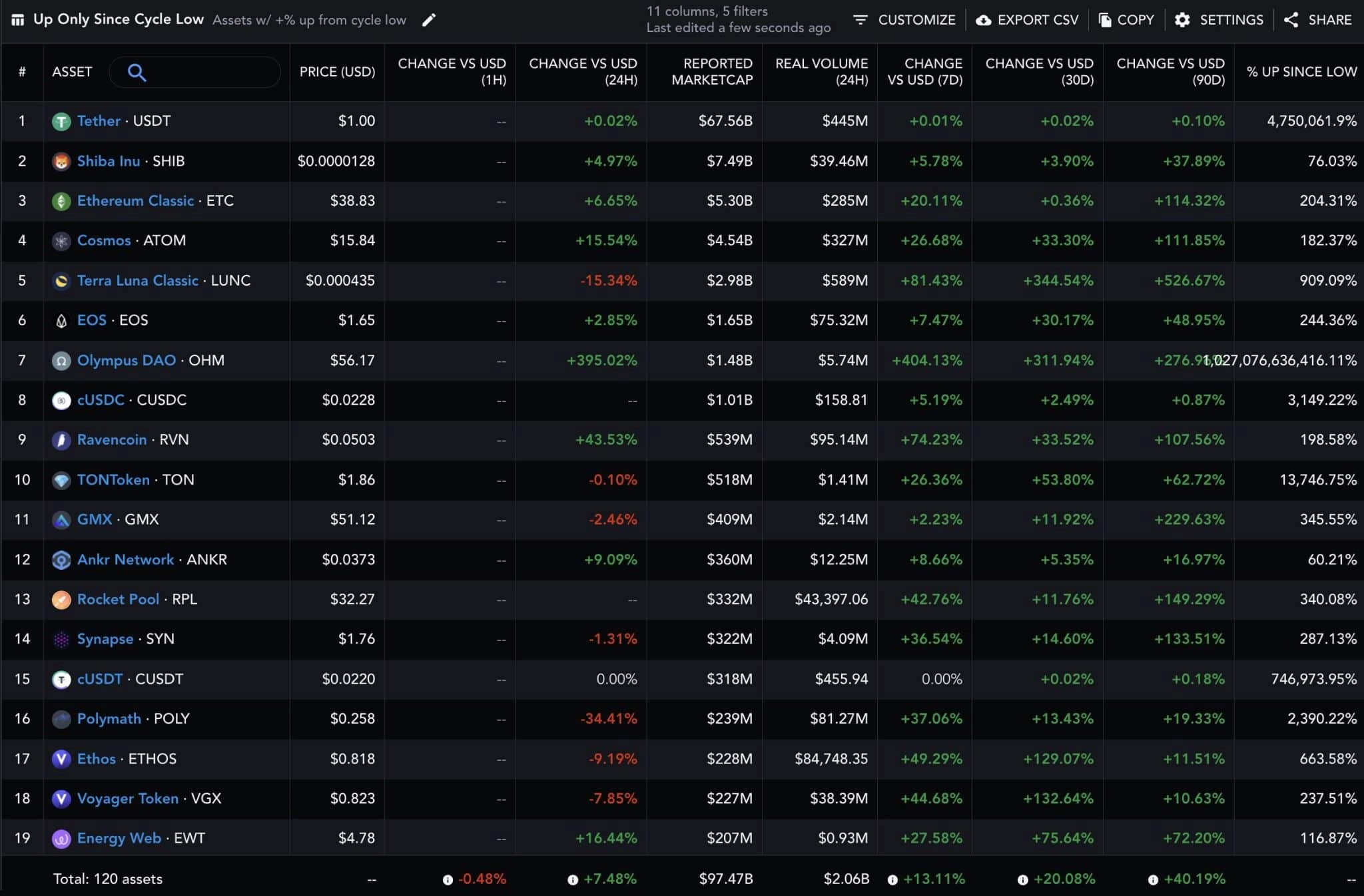Screen dimensions: 1364x896
Task: Open the Energy Web asset link
Action: pos(119,839)
